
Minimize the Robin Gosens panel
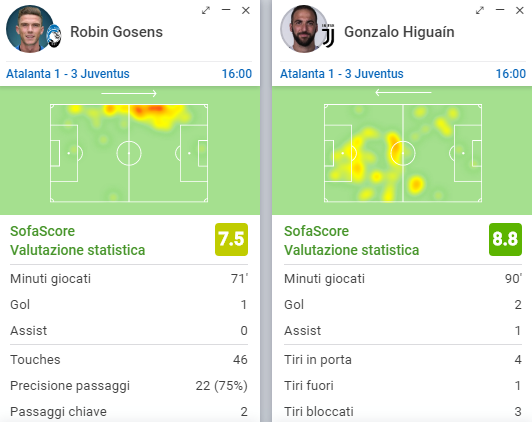point(226,10)
